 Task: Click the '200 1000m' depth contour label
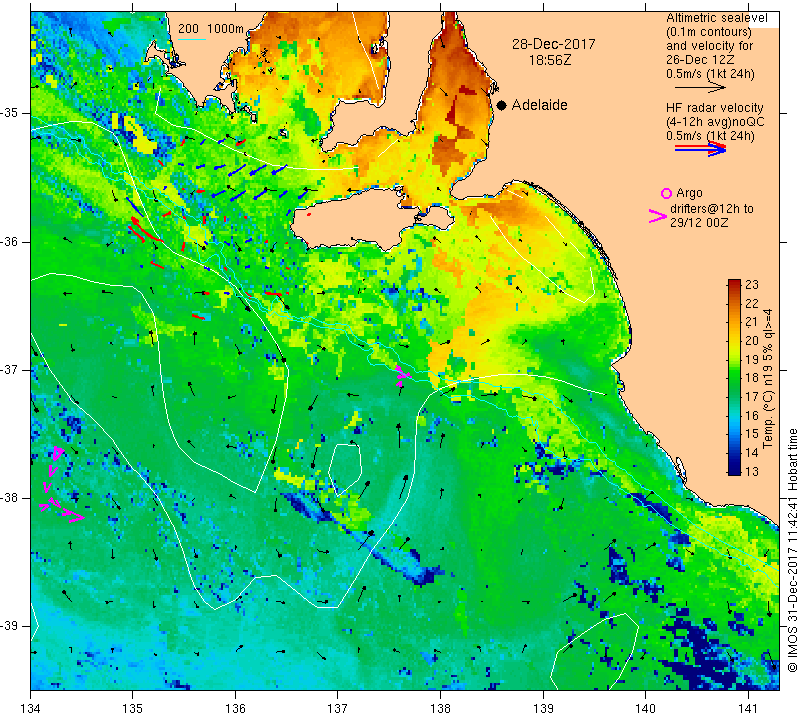[211, 29]
